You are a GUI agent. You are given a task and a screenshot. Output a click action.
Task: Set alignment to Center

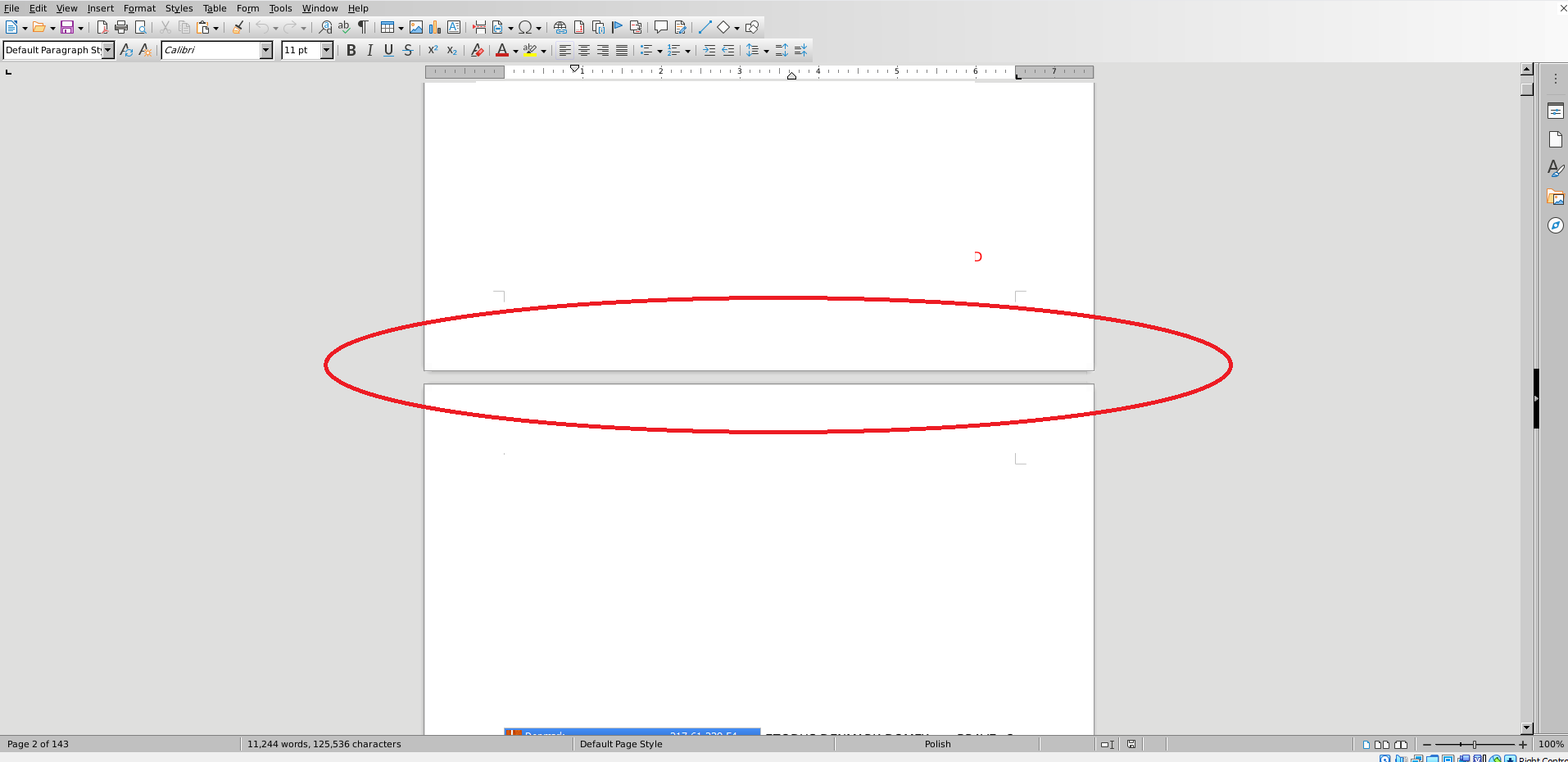[584, 50]
